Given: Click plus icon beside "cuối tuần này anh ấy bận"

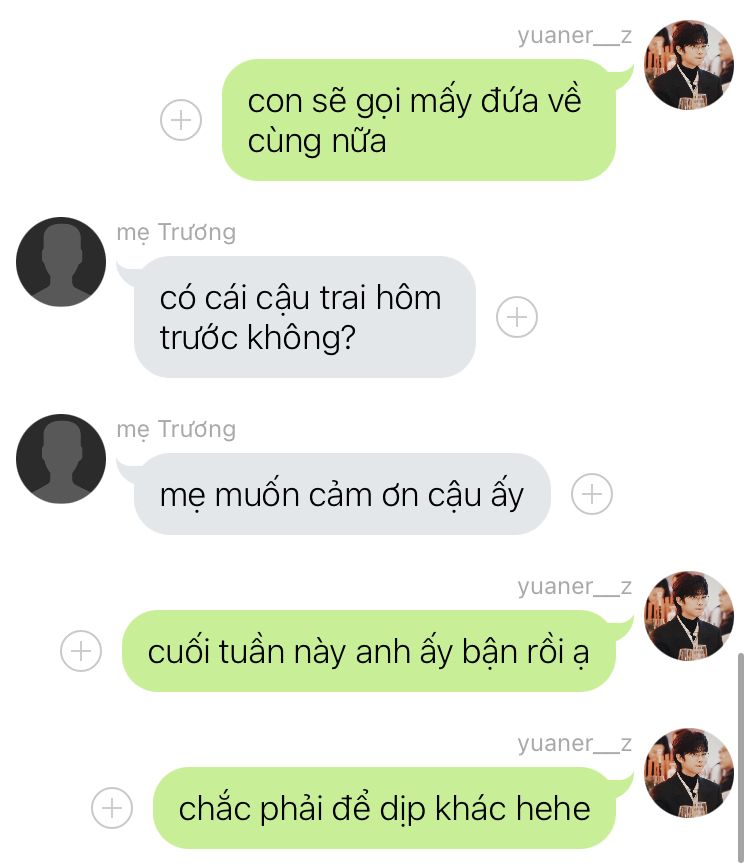Looking at the screenshot, I should (x=81, y=650).
